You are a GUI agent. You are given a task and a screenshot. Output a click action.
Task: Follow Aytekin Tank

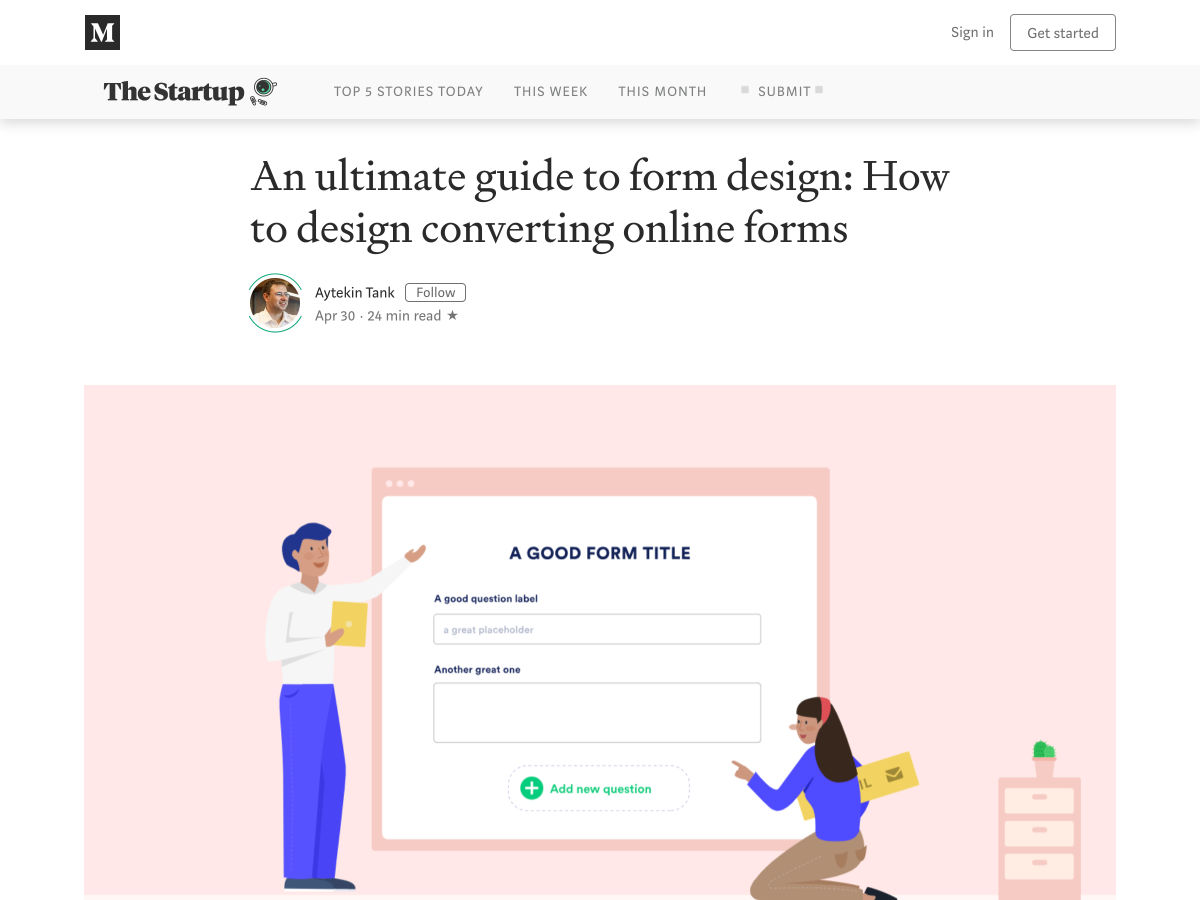coord(435,293)
